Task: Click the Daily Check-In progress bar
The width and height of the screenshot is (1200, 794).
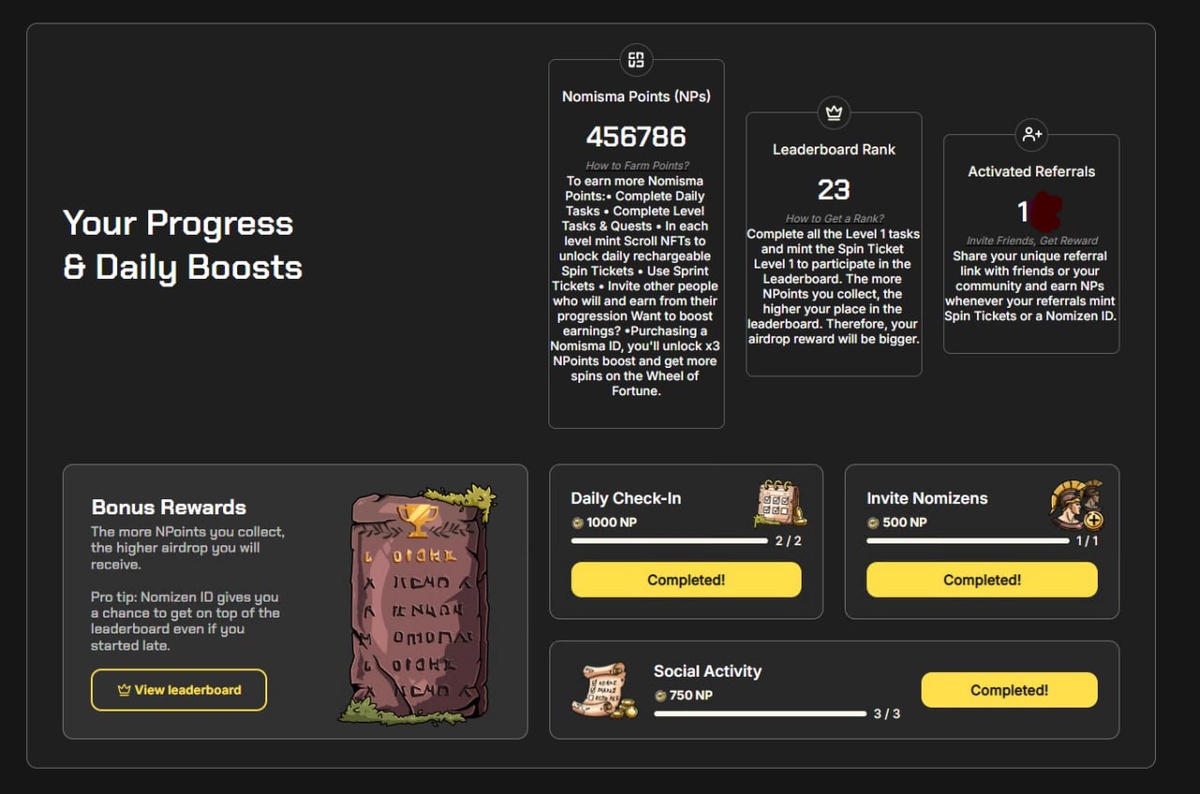Action: coord(669,541)
